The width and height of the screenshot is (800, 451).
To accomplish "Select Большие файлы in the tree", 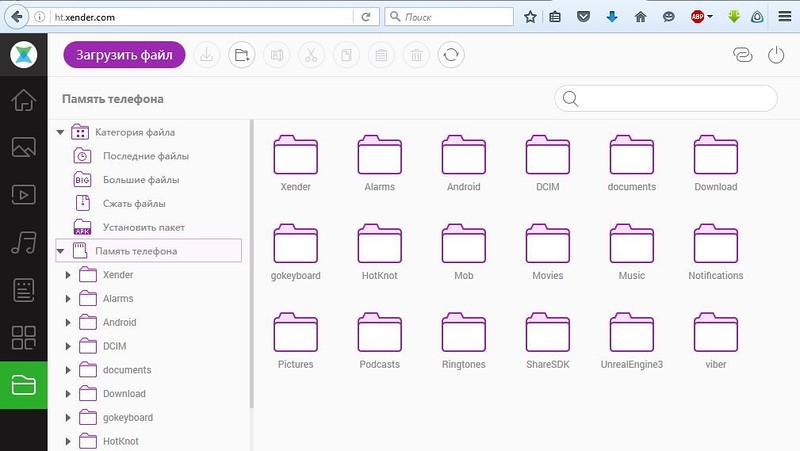I will coord(141,180).
